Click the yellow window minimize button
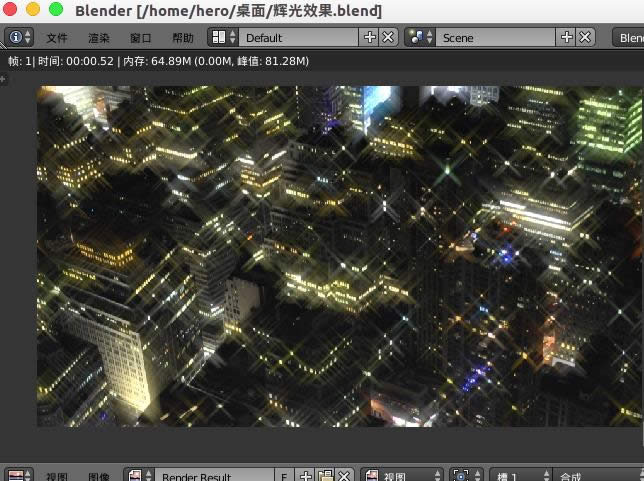644x481 pixels. (x=33, y=9)
